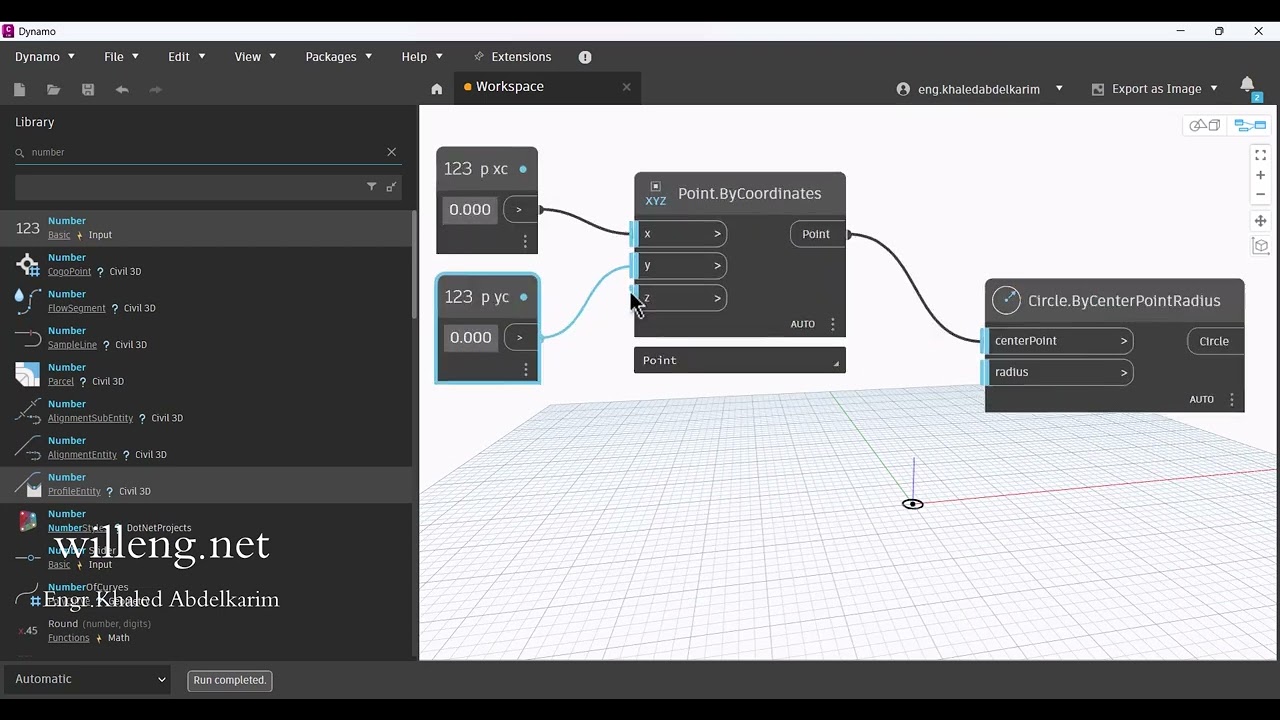Click the Open folder icon
The height and width of the screenshot is (720, 1280).
pos(53,89)
